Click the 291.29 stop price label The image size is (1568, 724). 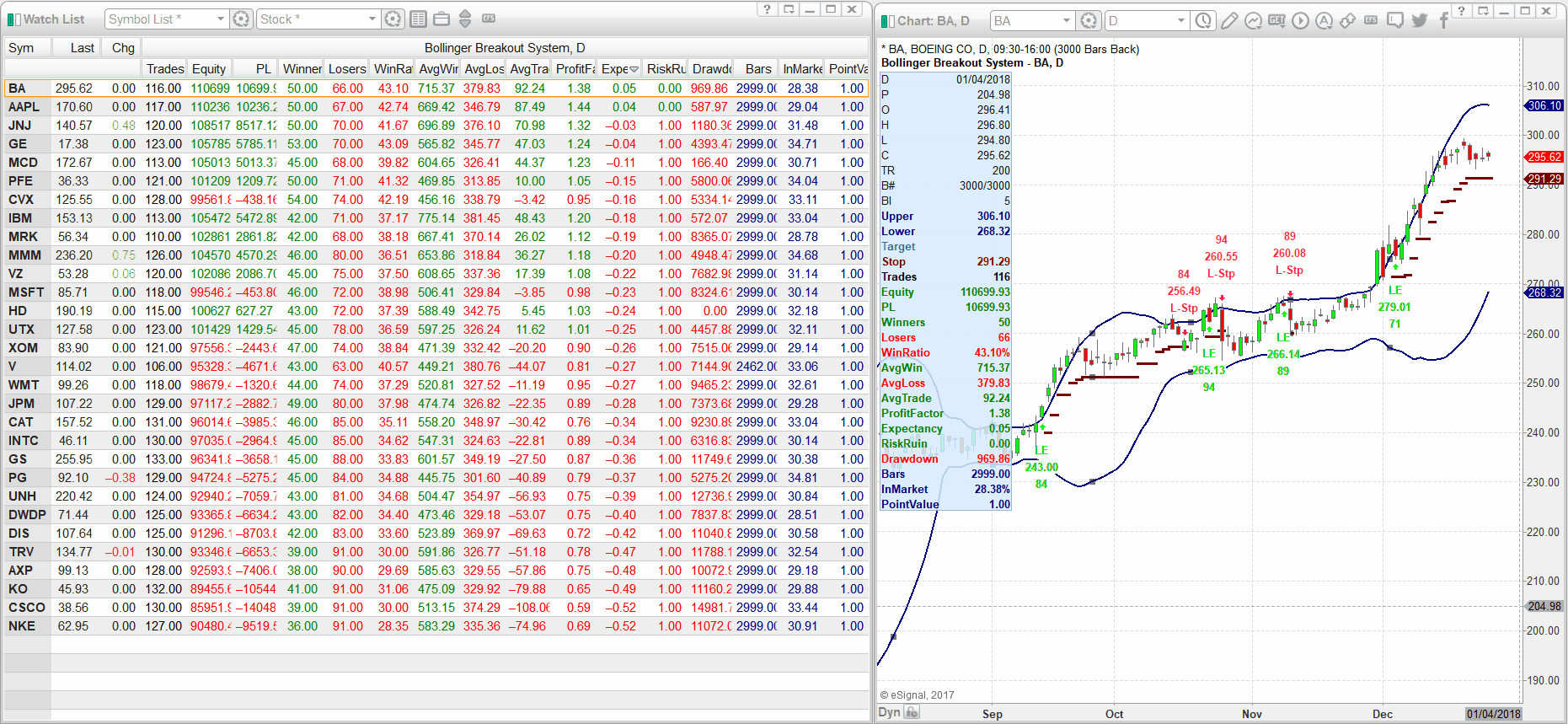(1544, 179)
